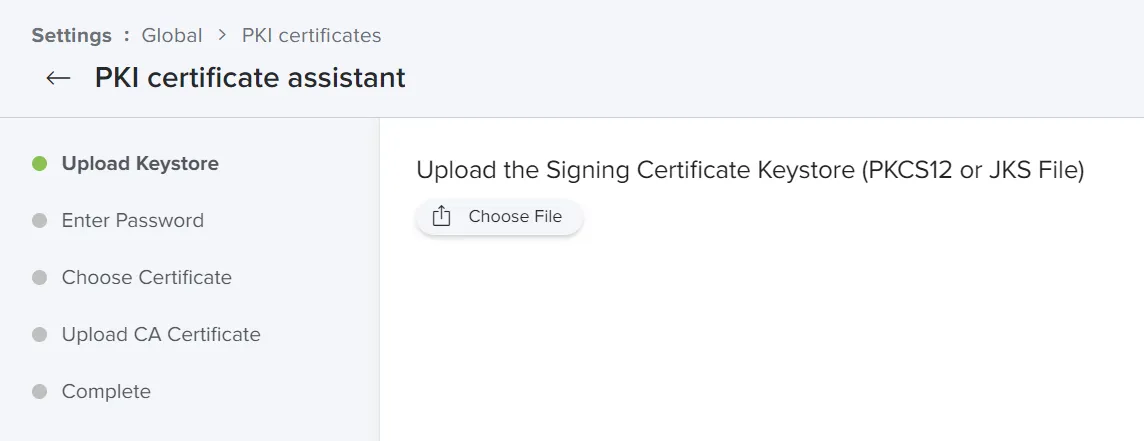Click the breadcrumb chevron after Global
Screen dimensions: 1144x441
click(223, 35)
